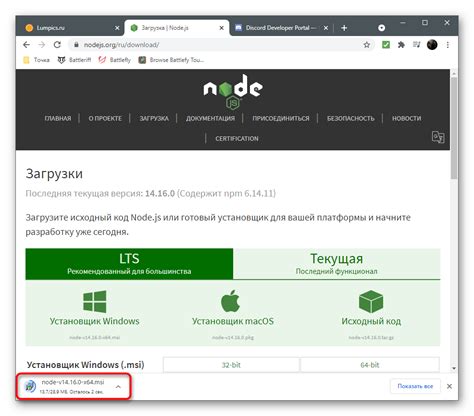The height and width of the screenshot is (416, 474).
Task: Open the ГЛАВНАЯ menu item
Action: click(58, 118)
